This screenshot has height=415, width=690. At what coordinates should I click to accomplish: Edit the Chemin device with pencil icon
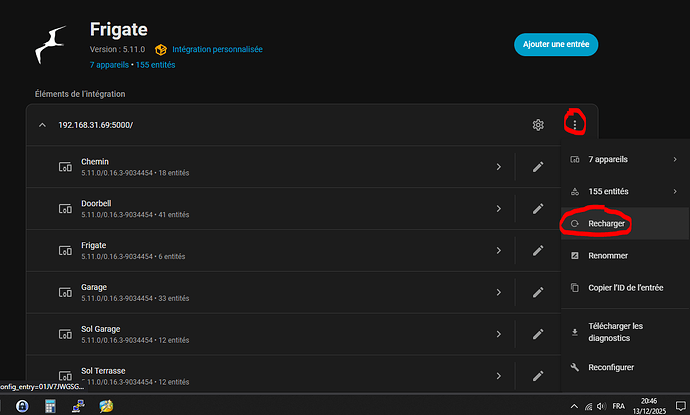pyautogui.click(x=538, y=167)
